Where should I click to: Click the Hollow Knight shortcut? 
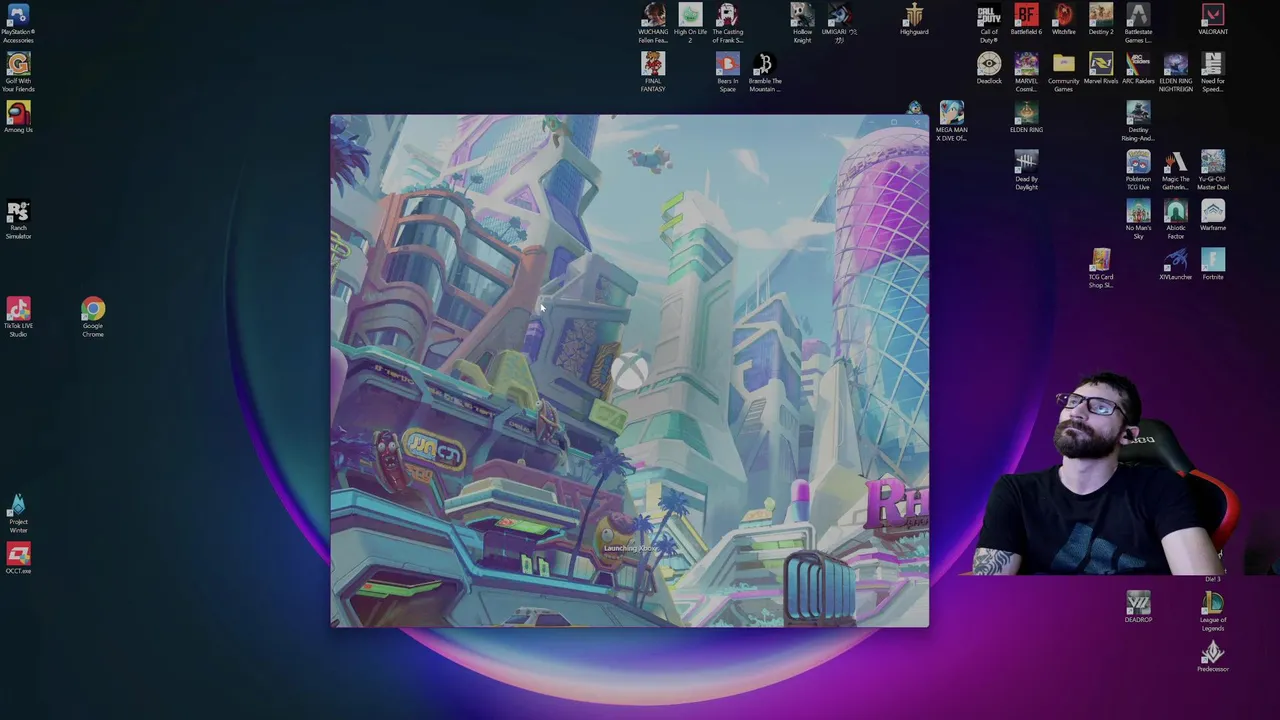click(x=802, y=23)
